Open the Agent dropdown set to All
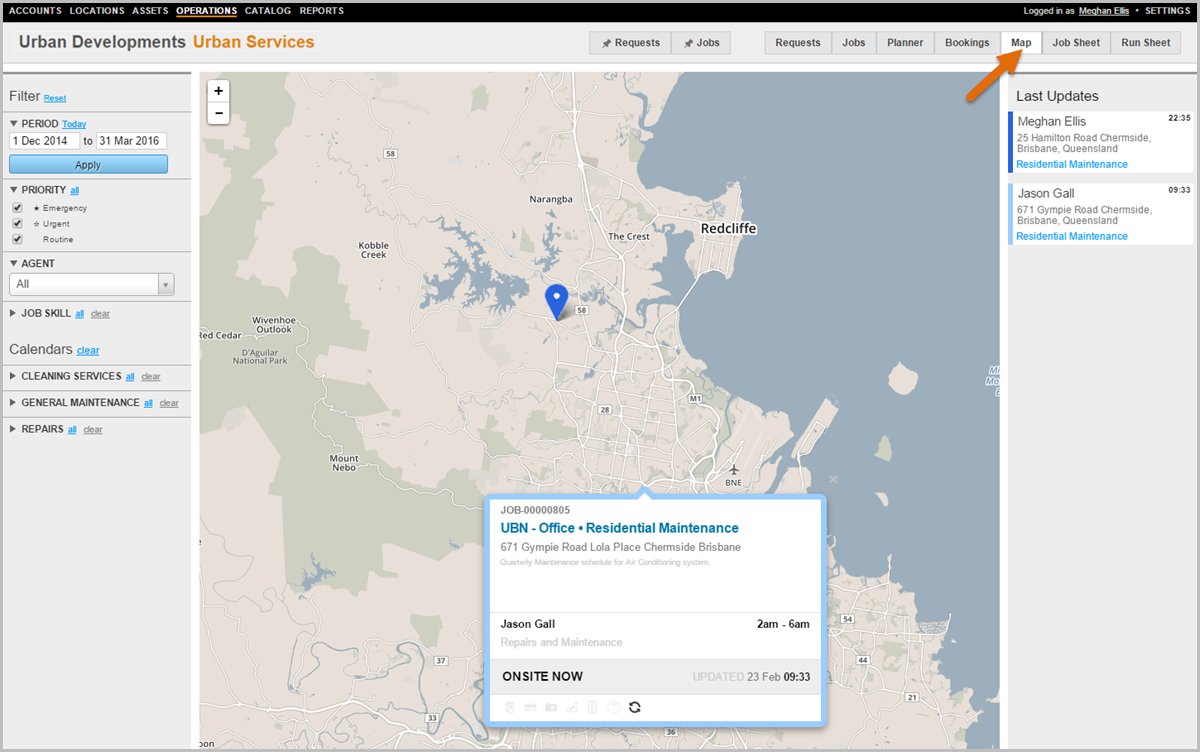The image size is (1200, 752). click(92, 285)
